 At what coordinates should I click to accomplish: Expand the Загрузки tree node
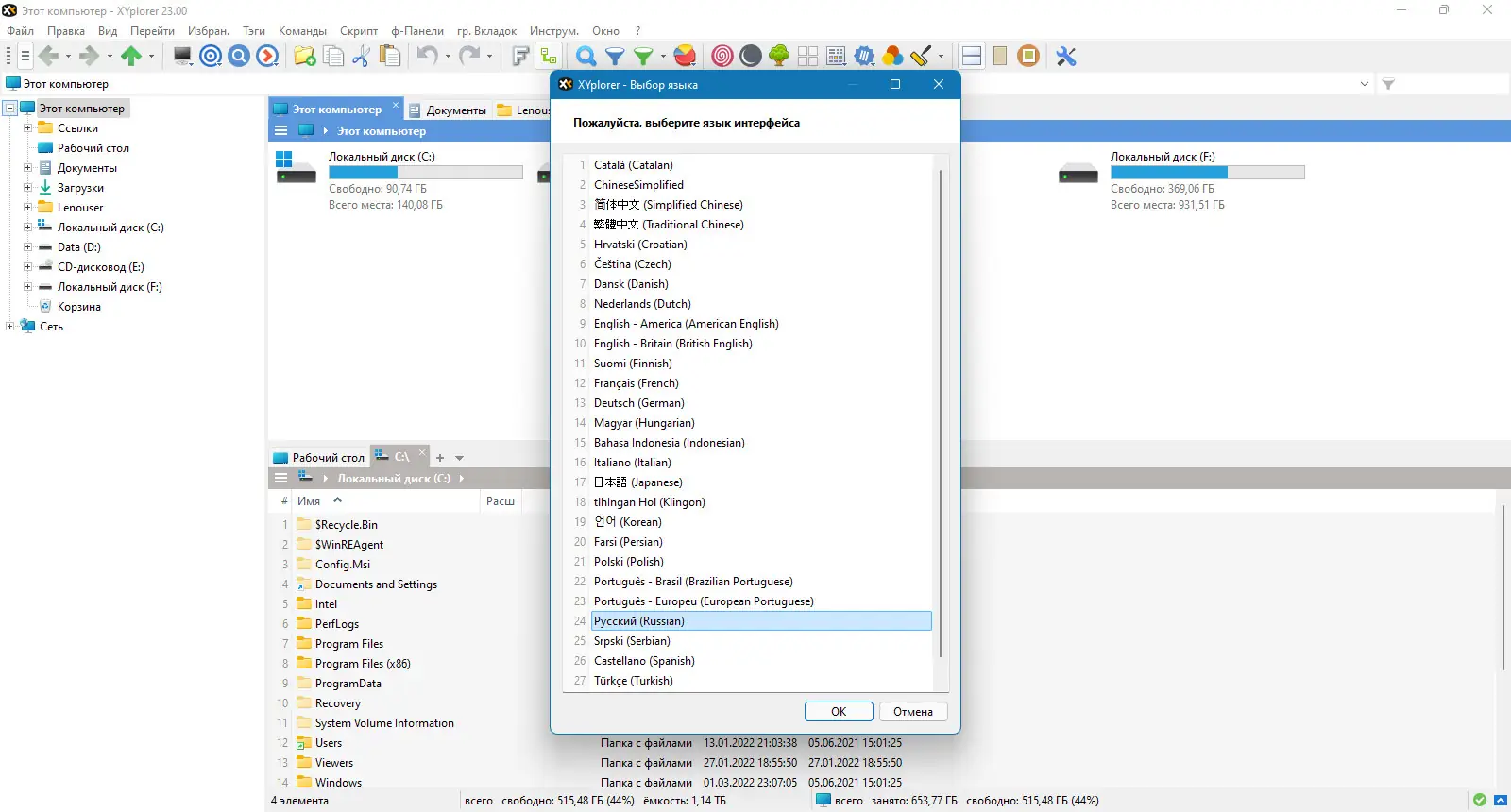pyautogui.click(x=27, y=188)
